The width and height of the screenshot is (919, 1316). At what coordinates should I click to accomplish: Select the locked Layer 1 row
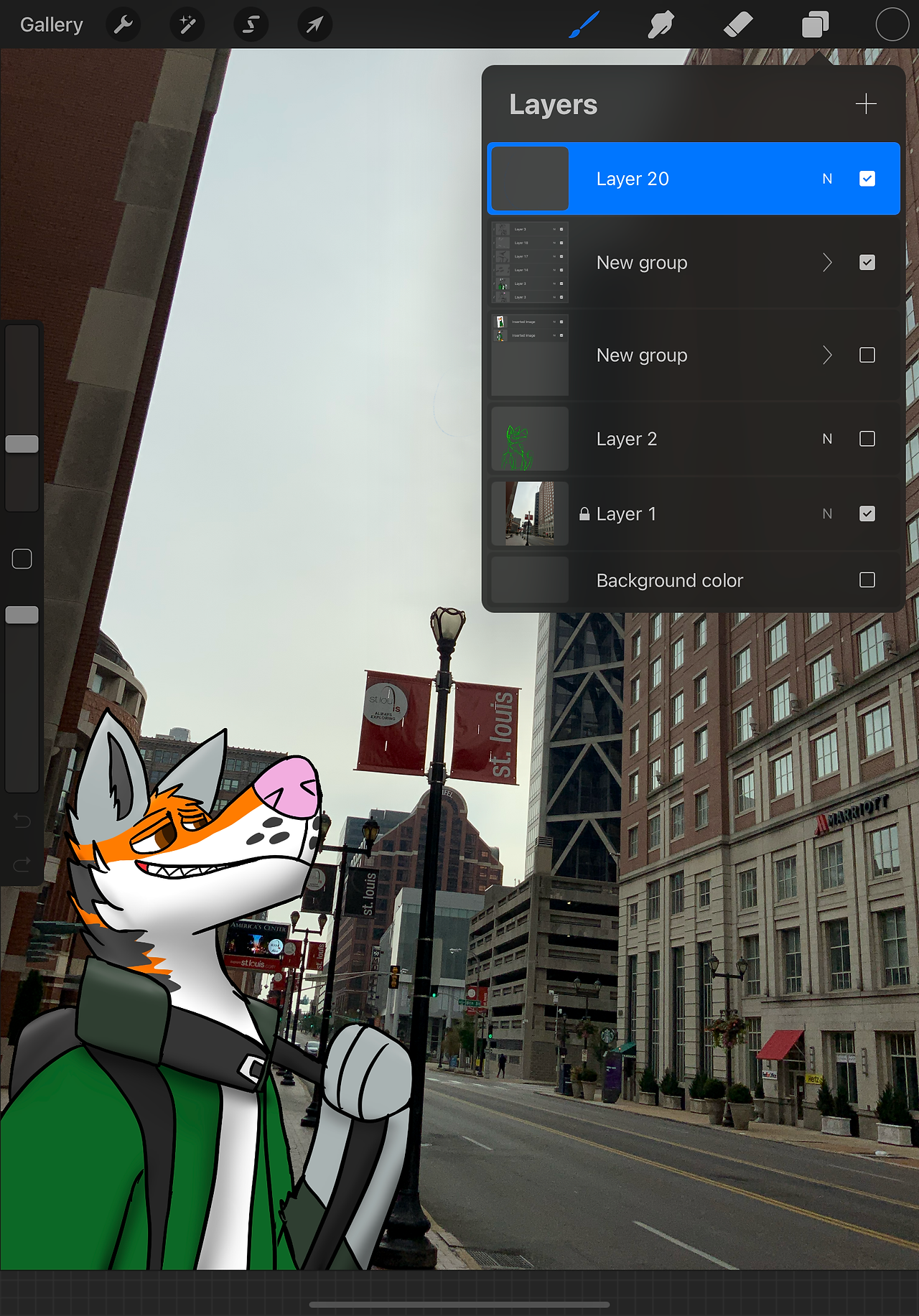(694, 514)
